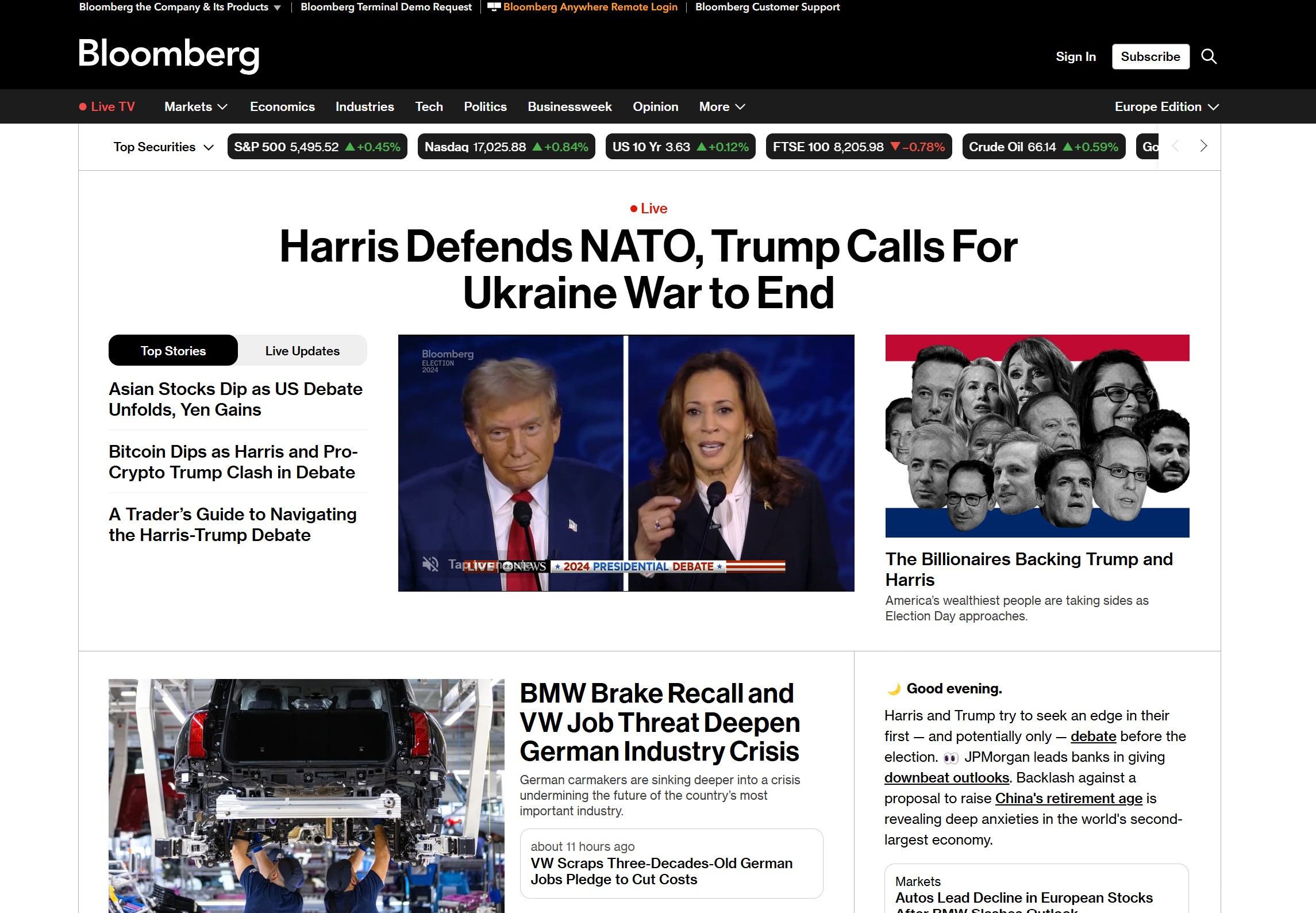Click the Subscribe button
Viewport: 1316px width, 913px height.
click(1150, 56)
